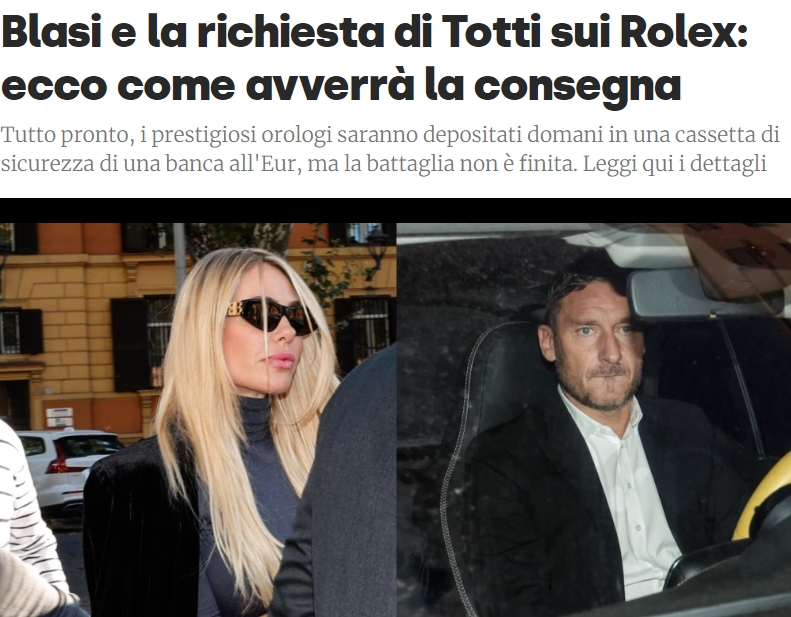Click the dark window shutters on the building
Image resolution: width=791 pixels, height=617 pixels.
coord(130,344)
